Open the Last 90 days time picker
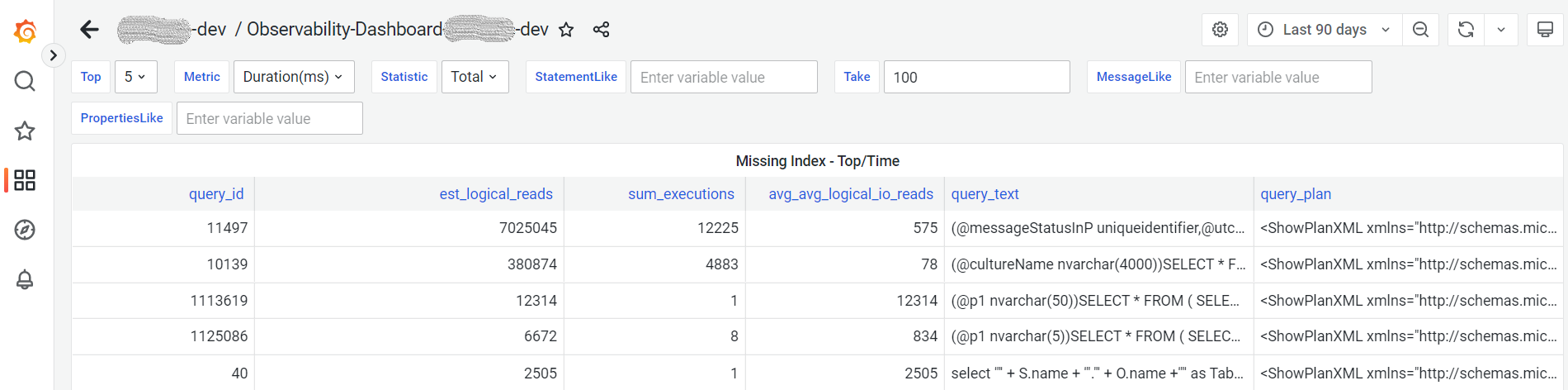1568x390 pixels. [x=1324, y=30]
